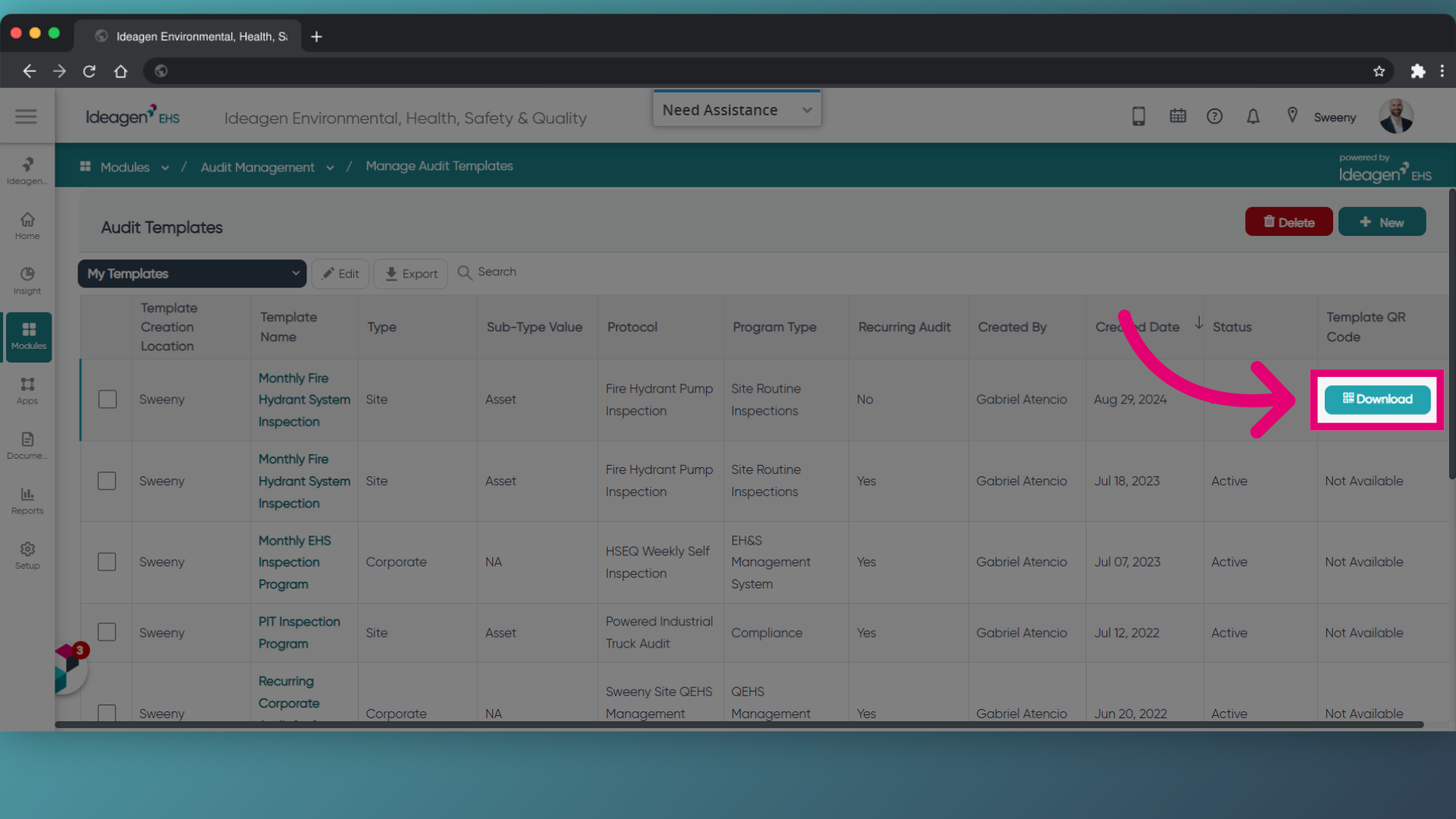This screenshot has width=1456, height=819.
Task: Click the Ideagen EHS logo
Action: point(133,116)
